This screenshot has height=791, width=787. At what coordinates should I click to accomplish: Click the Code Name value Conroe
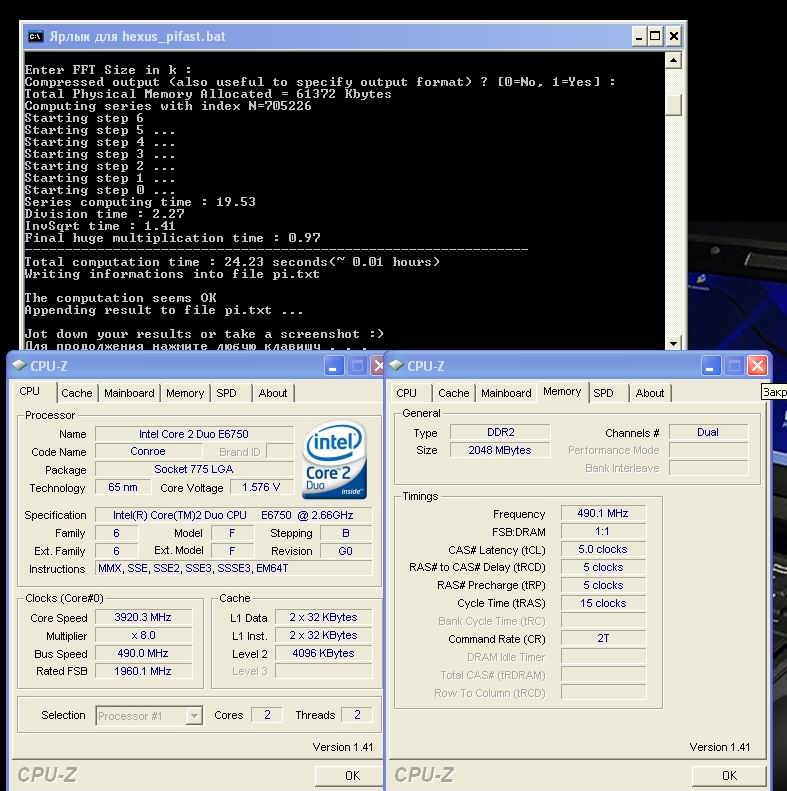pyautogui.click(x=148, y=451)
